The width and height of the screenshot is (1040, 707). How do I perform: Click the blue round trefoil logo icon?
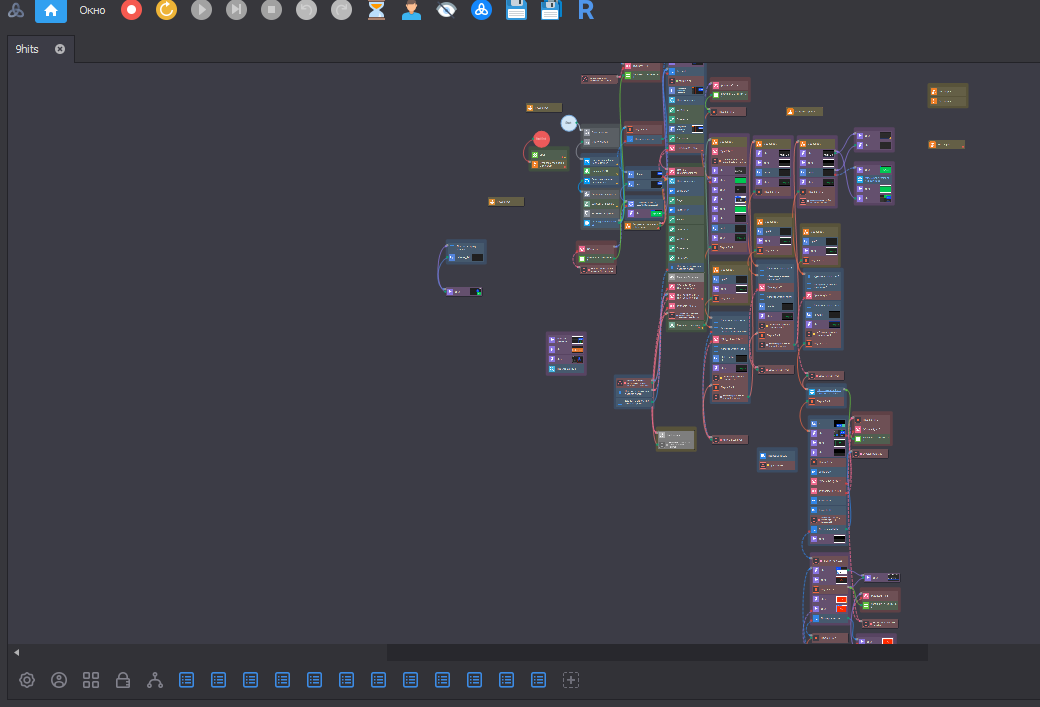pyautogui.click(x=481, y=11)
